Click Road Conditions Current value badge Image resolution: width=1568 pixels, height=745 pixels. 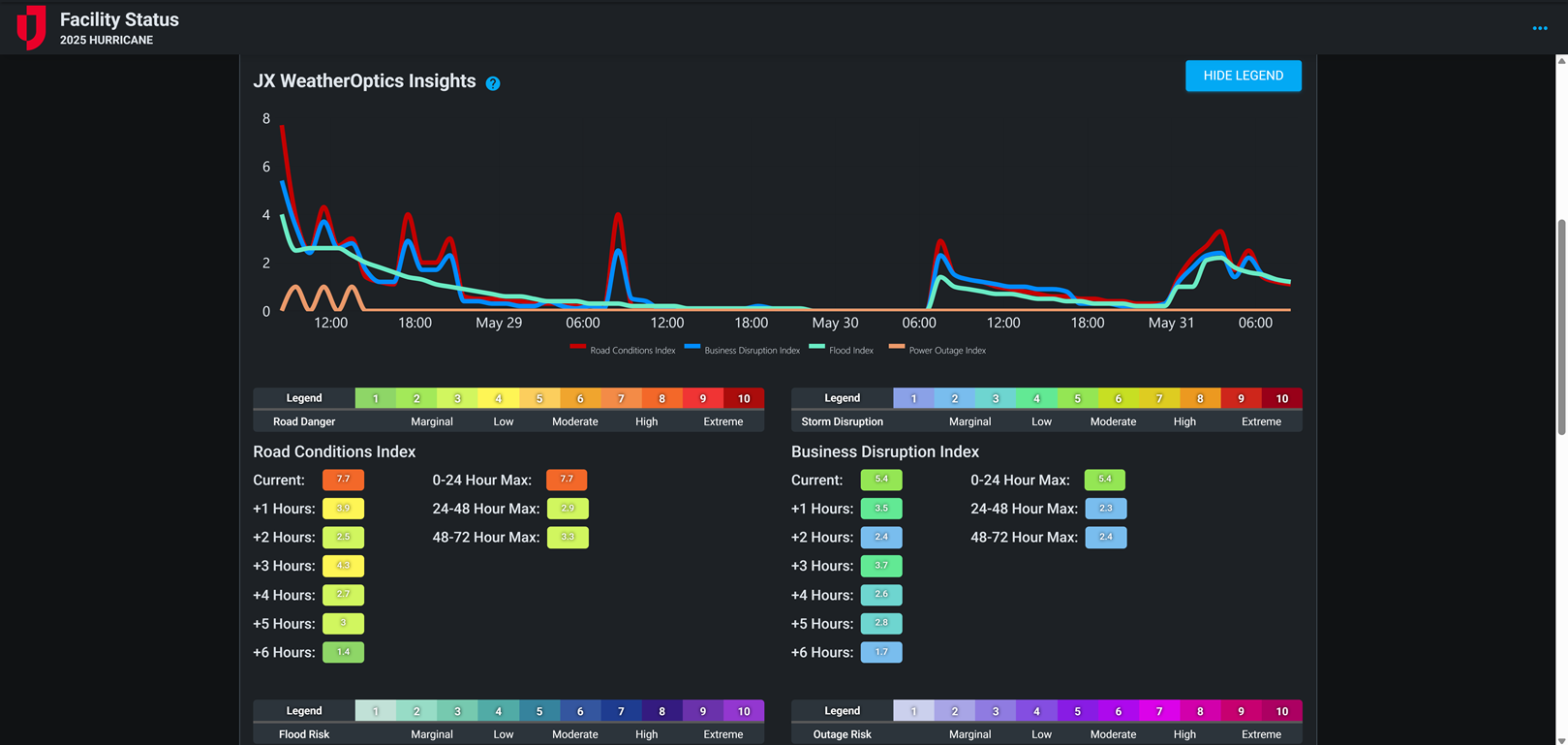click(x=343, y=480)
